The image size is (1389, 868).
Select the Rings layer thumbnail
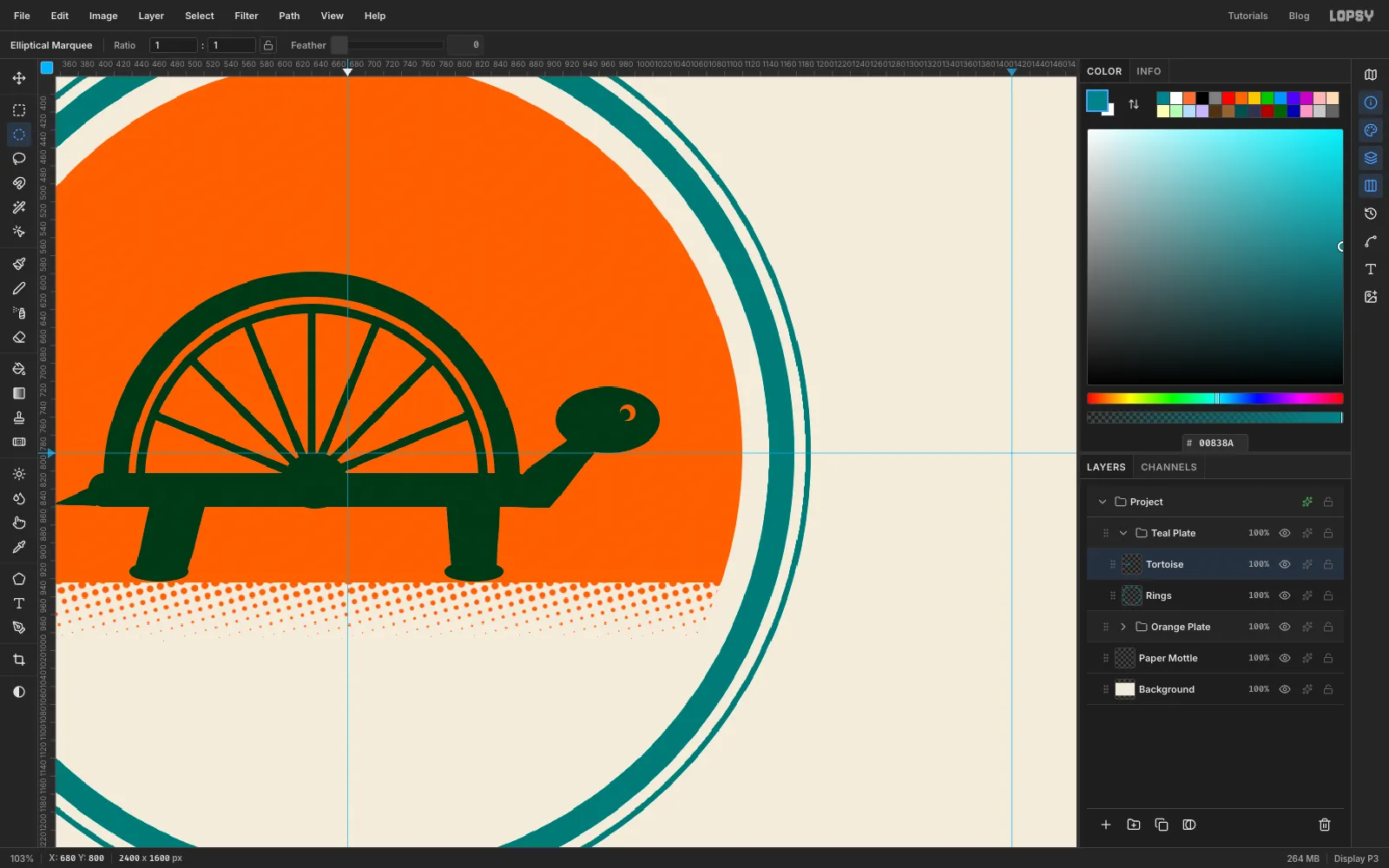pos(1132,595)
